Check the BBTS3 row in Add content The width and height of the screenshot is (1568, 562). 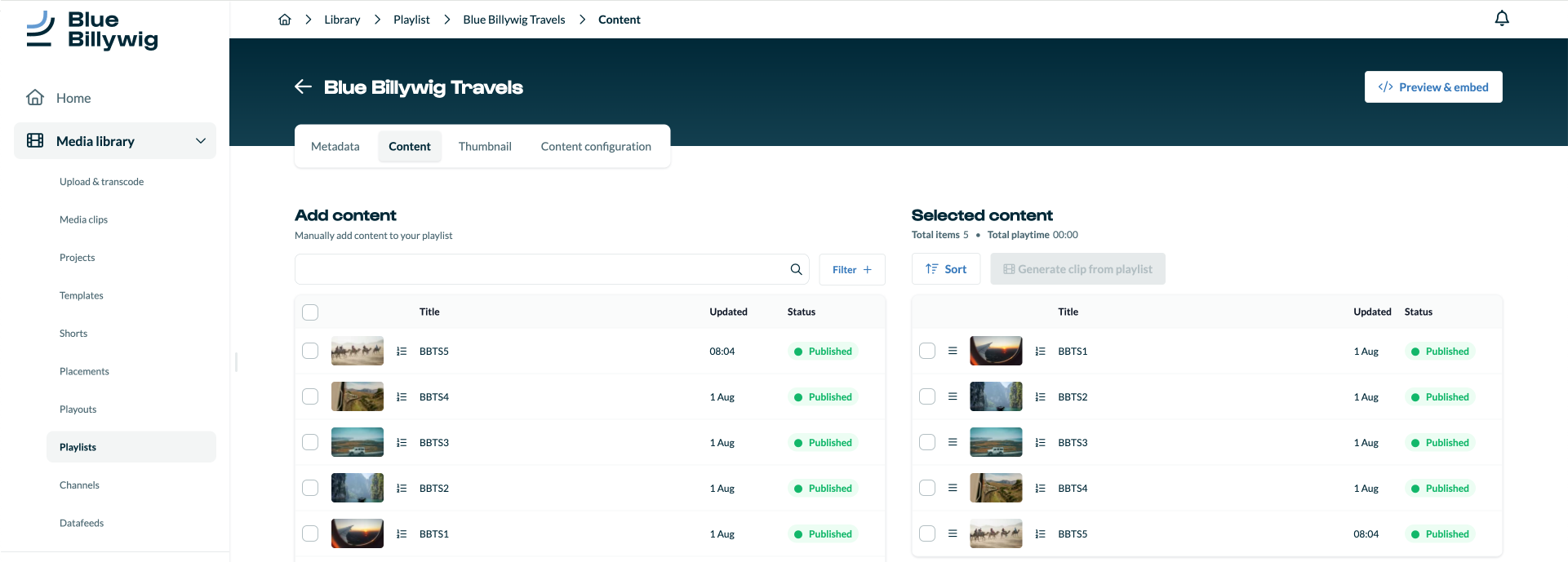[310, 442]
